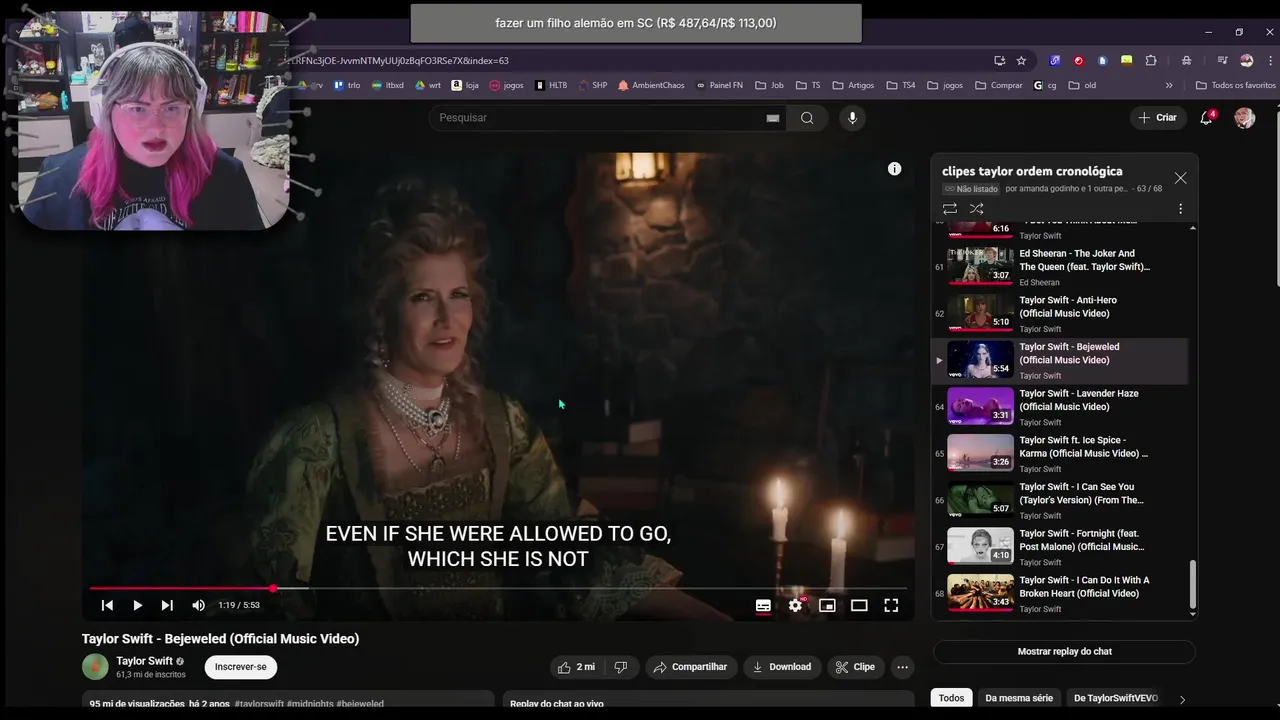Create a Clipe from the video

855,667
